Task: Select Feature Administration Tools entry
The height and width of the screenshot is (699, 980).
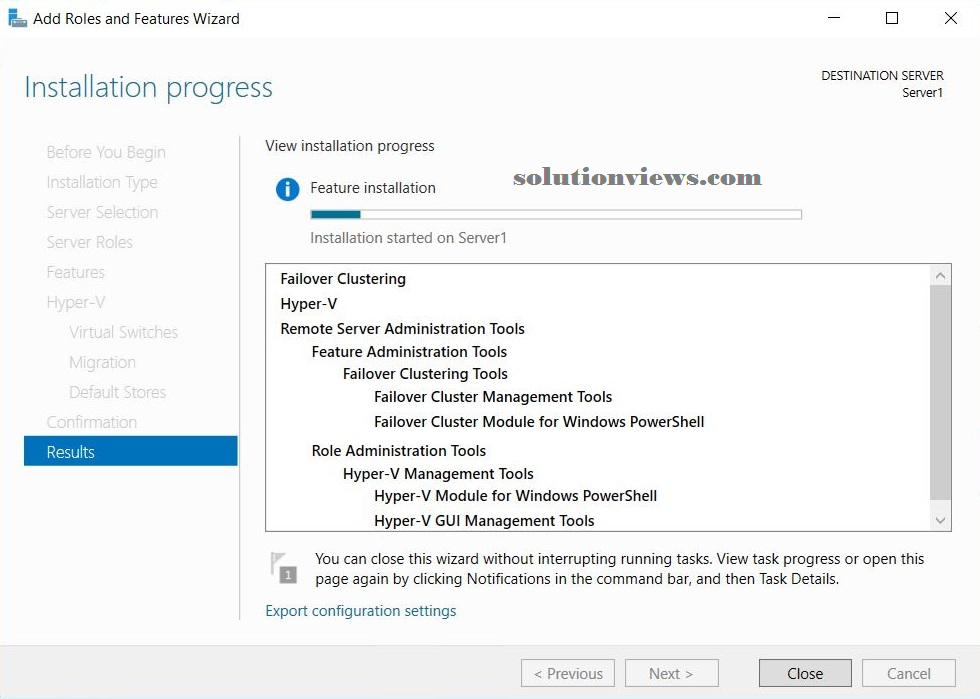Action: 409,352
